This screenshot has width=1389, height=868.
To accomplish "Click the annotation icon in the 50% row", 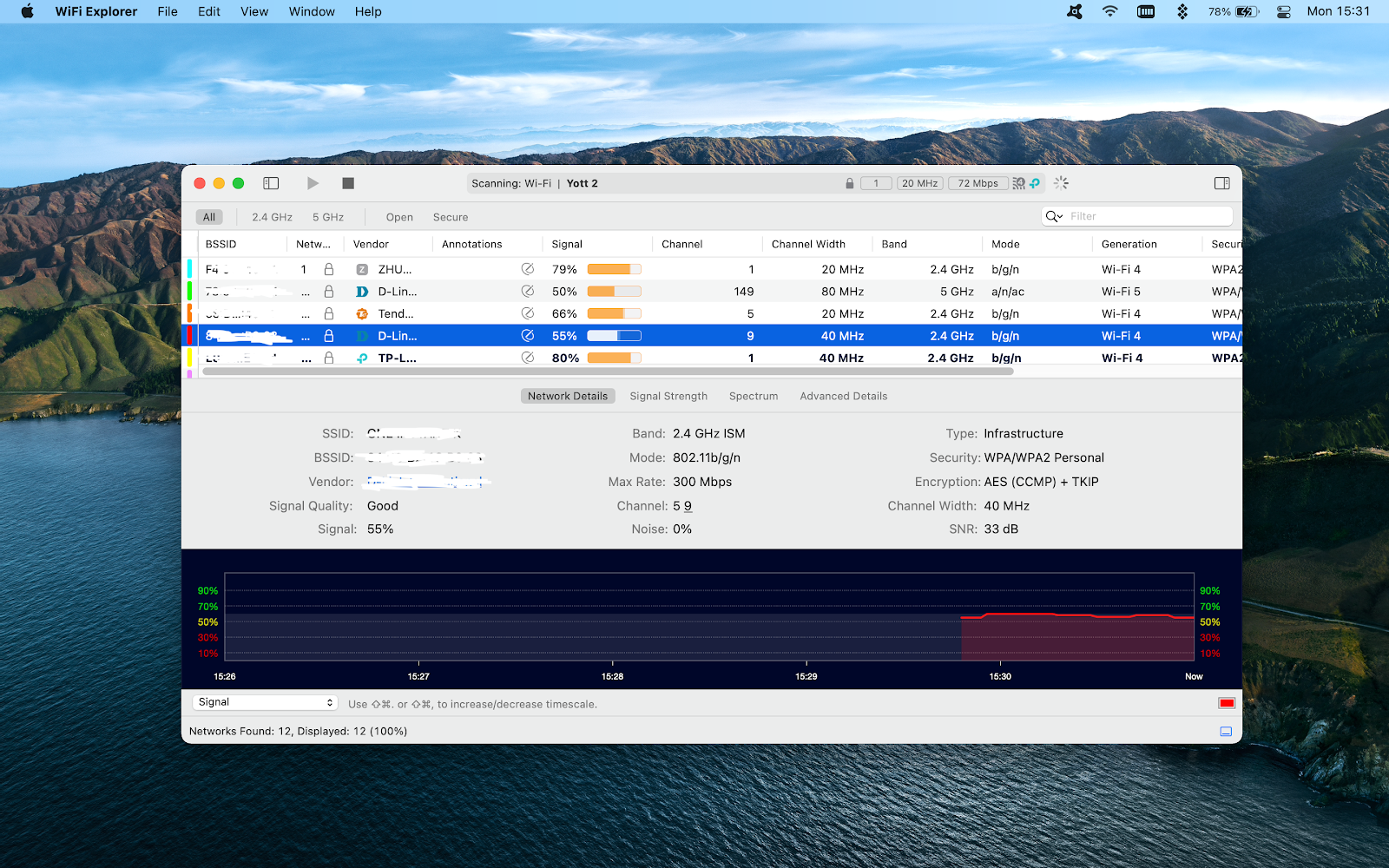I will 527,292.
